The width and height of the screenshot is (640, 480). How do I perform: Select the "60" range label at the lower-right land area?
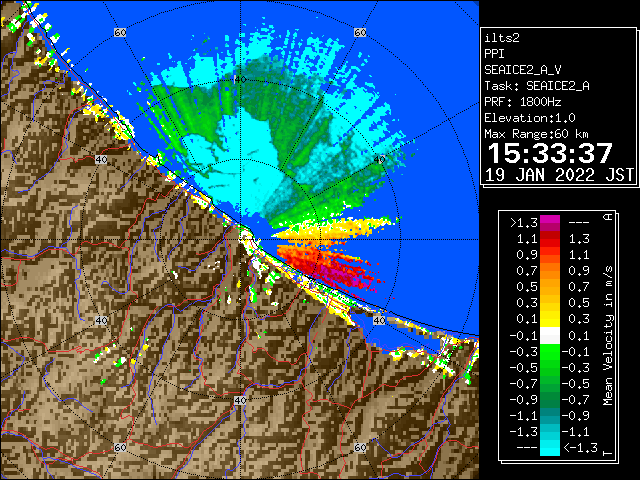coord(360,447)
